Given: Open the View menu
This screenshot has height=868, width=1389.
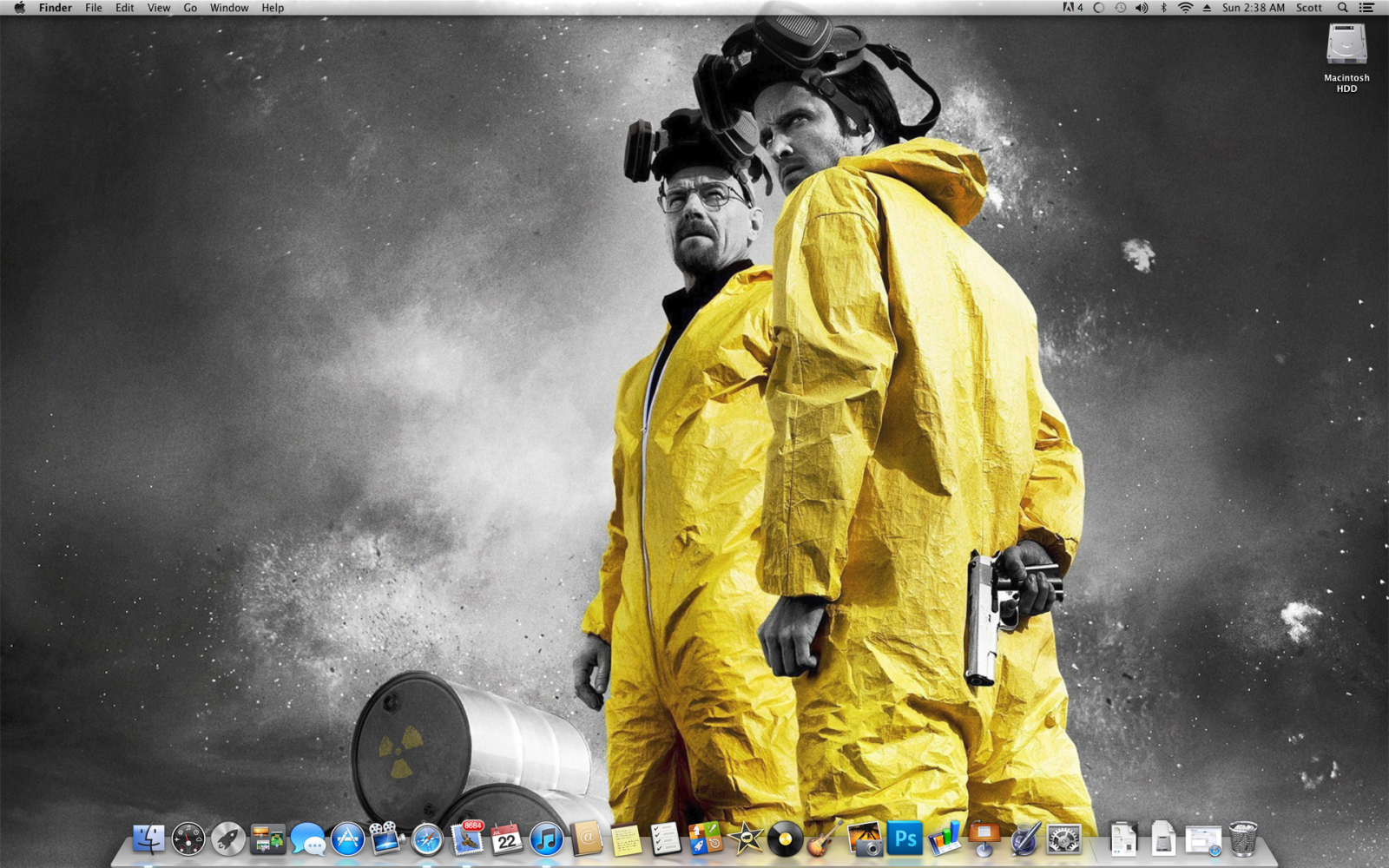Looking at the screenshot, I should click(159, 8).
